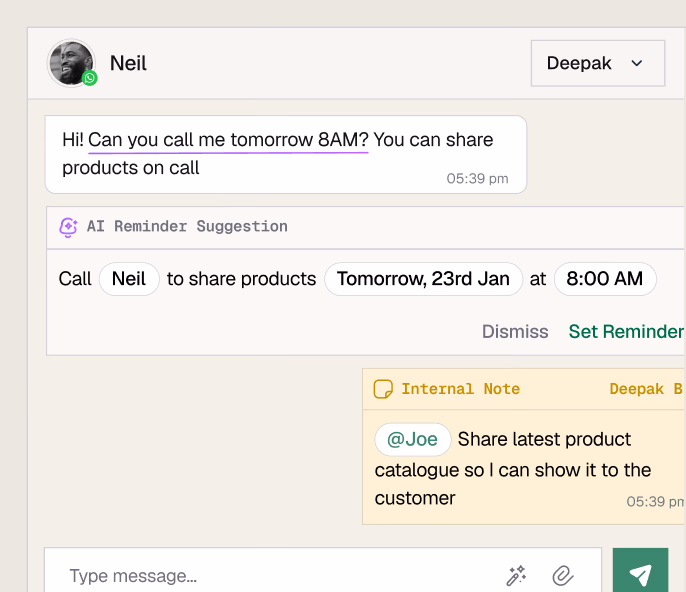Viewport: 686px width, 592px height.
Task: Open the magic wand AI compose tool
Action: coord(516,575)
